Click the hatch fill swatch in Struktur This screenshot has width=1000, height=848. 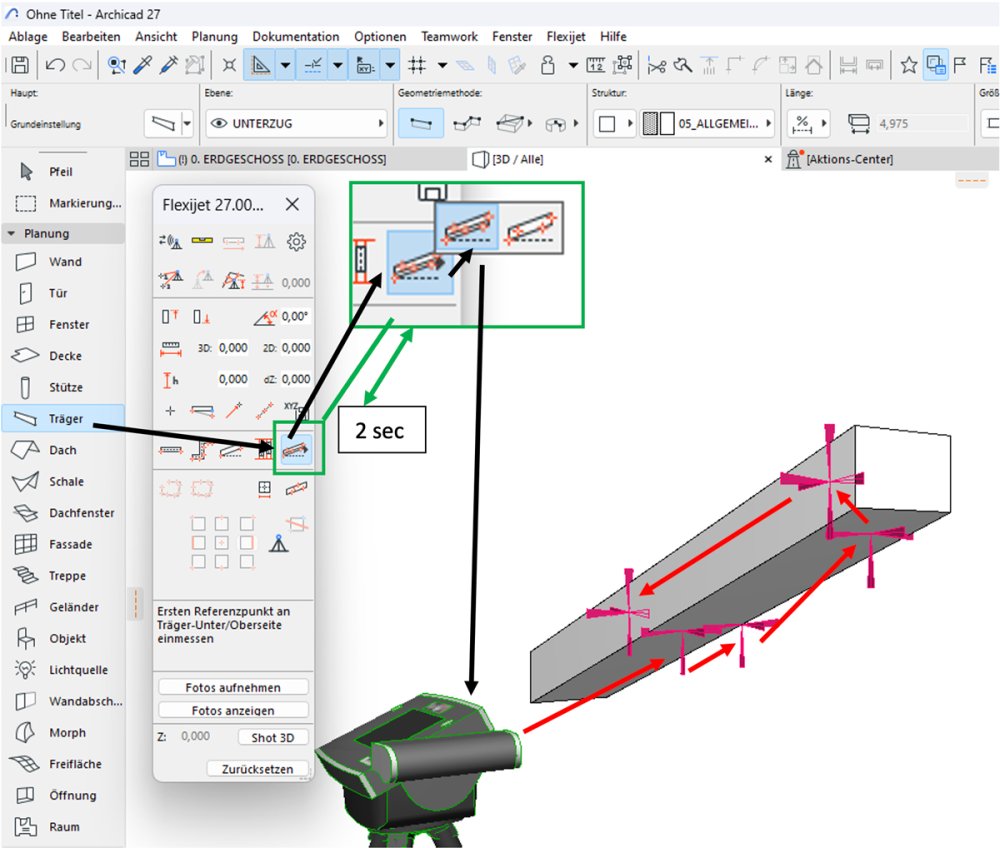tap(650, 123)
